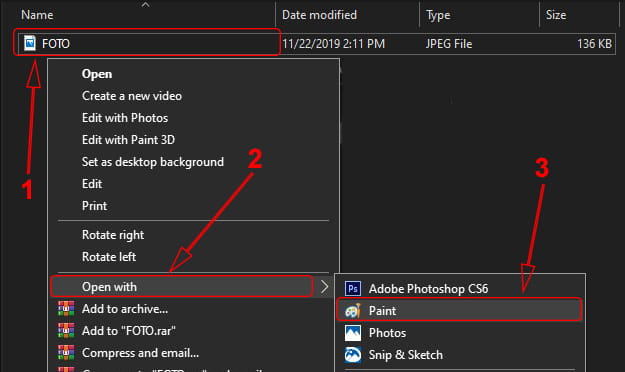Sort by Date modified column header
Image resolution: width=625 pixels, height=372 pixels.
[319, 15]
